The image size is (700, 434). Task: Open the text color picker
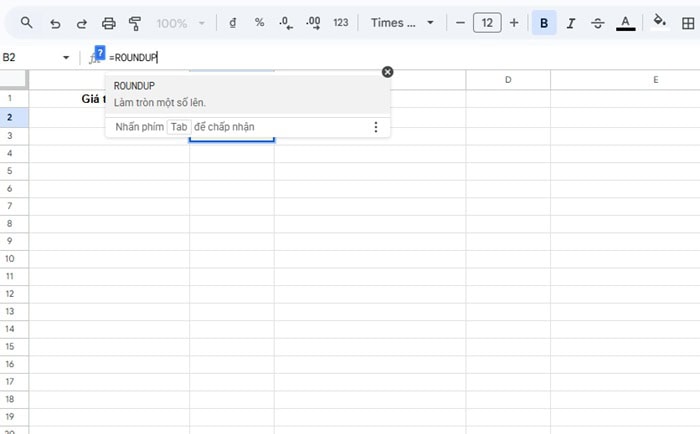[x=625, y=23]
